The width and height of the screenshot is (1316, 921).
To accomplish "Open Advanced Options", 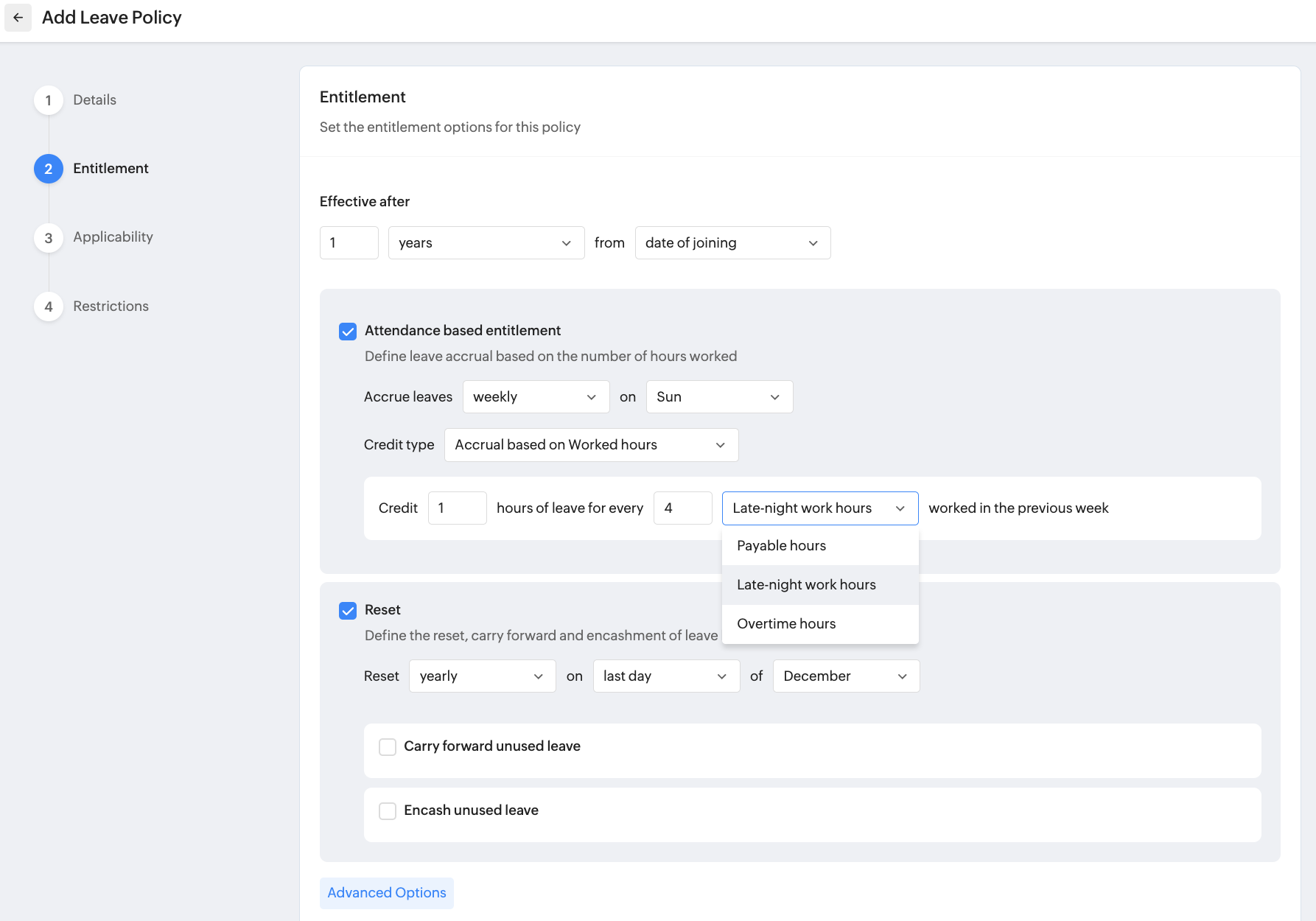I will pyautogui.click(x=387, y=893).
